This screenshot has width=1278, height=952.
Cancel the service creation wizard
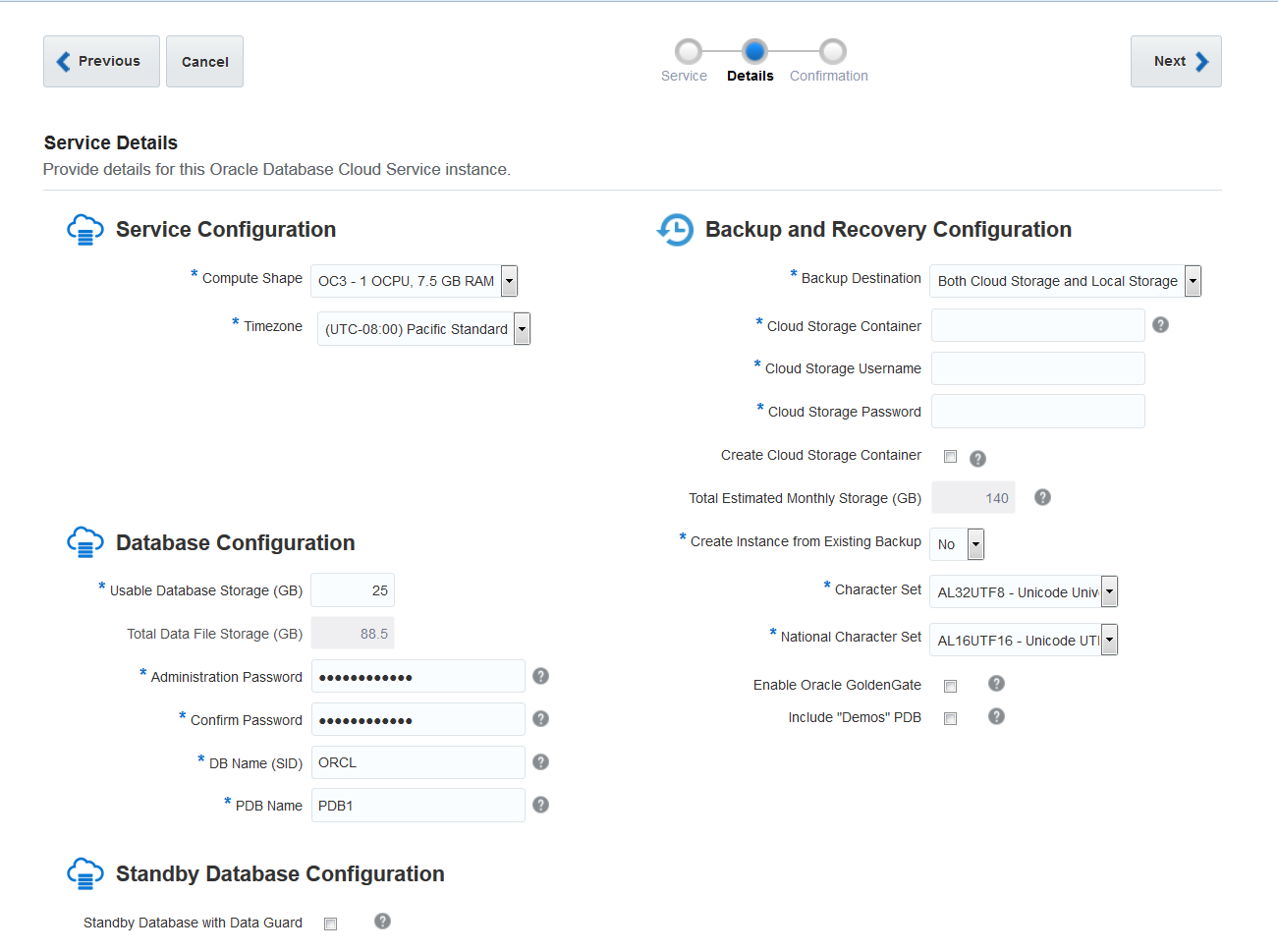pos(204,61)
